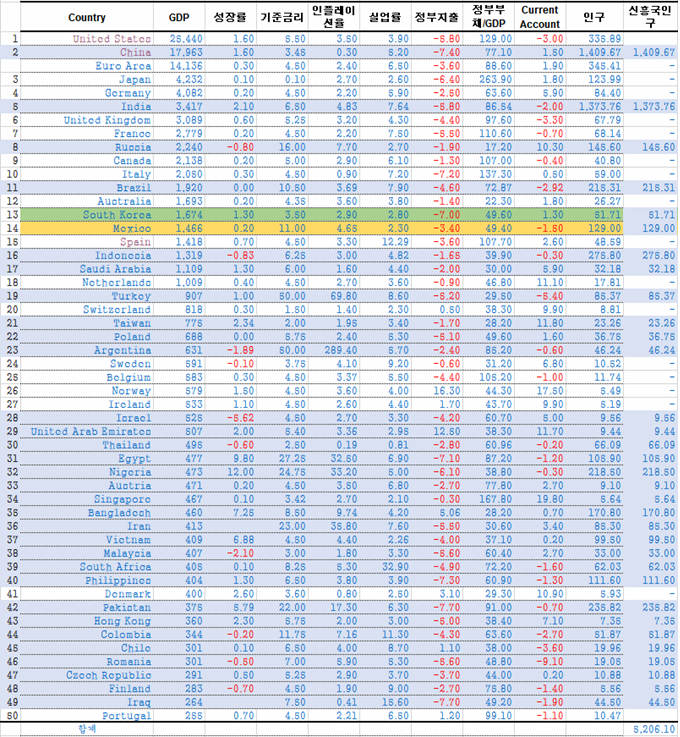Select row number 13 cell
The height and width of the screenshot is (737, 680).
[10, 215]
